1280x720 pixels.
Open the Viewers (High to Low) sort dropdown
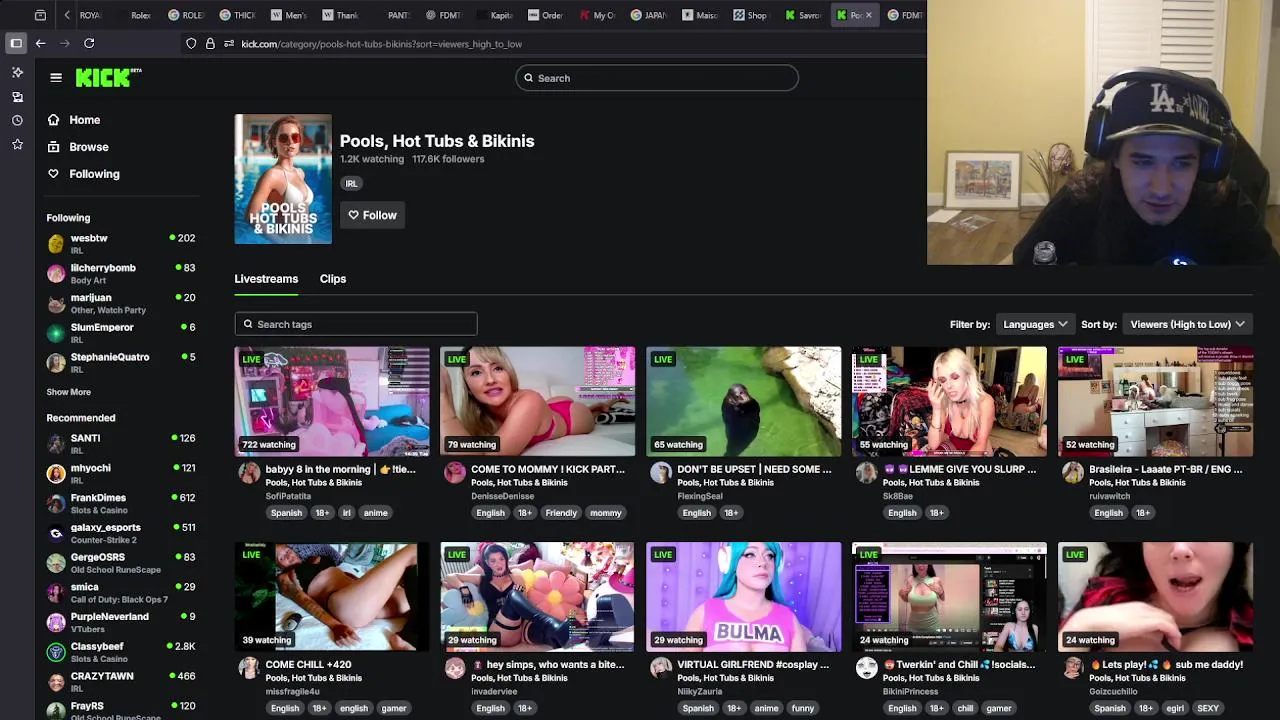[1187, 324]
